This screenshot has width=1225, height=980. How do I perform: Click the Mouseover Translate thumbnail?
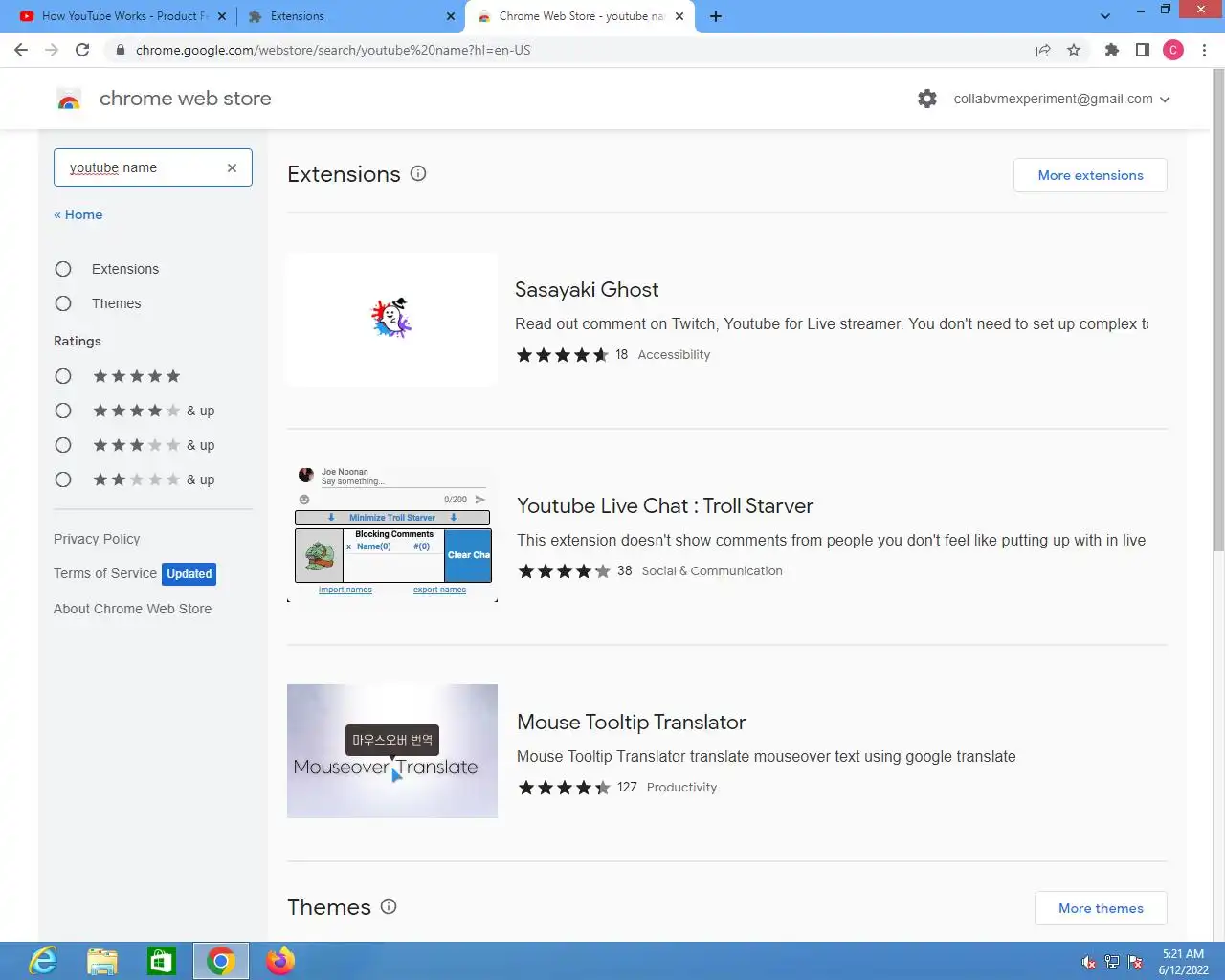pos(392,751)
